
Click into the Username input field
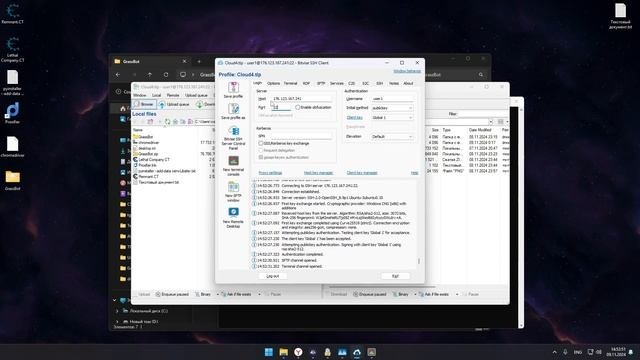392,98
